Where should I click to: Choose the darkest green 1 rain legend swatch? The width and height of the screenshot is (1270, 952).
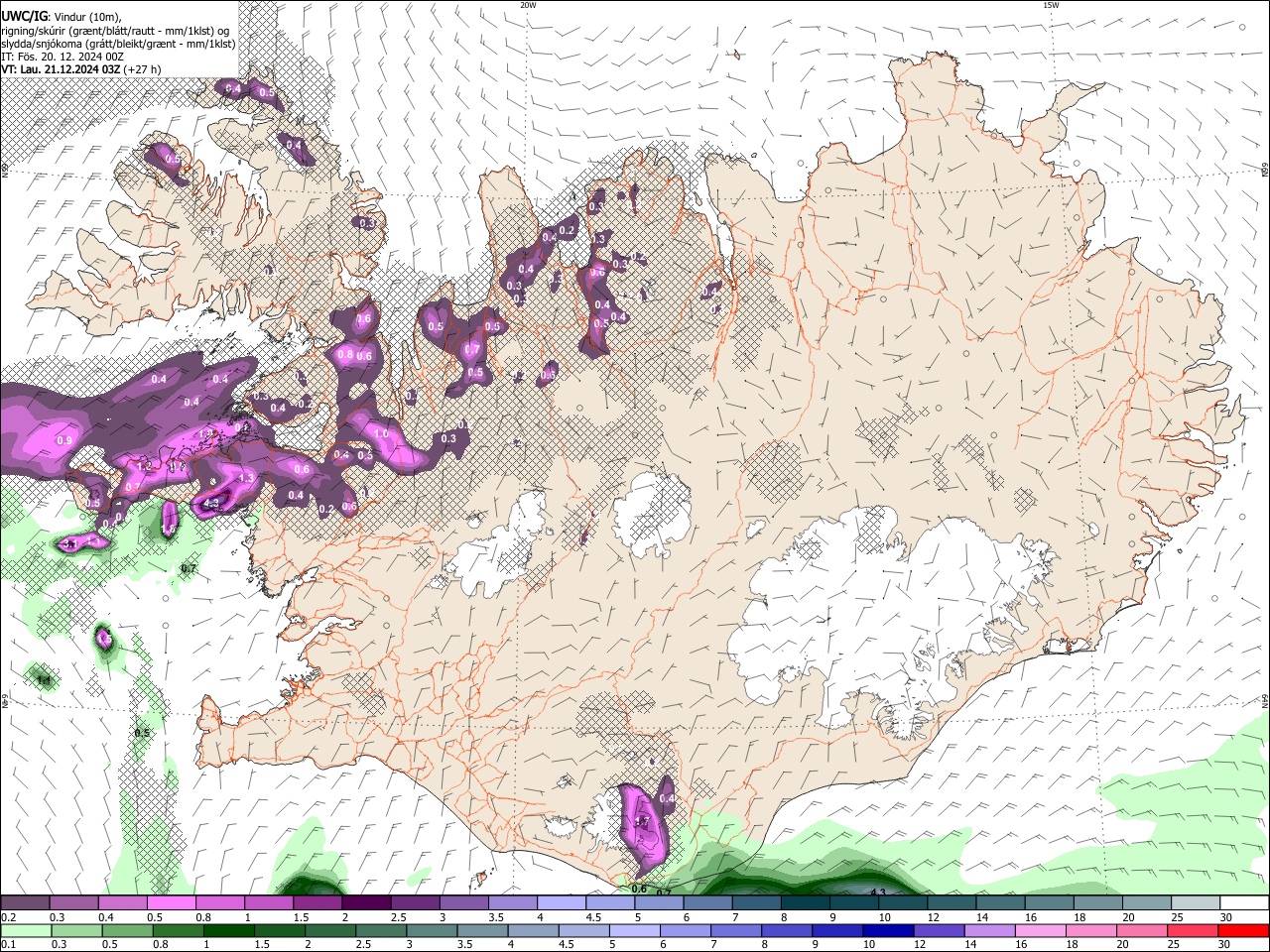click(x=228, y=930)
